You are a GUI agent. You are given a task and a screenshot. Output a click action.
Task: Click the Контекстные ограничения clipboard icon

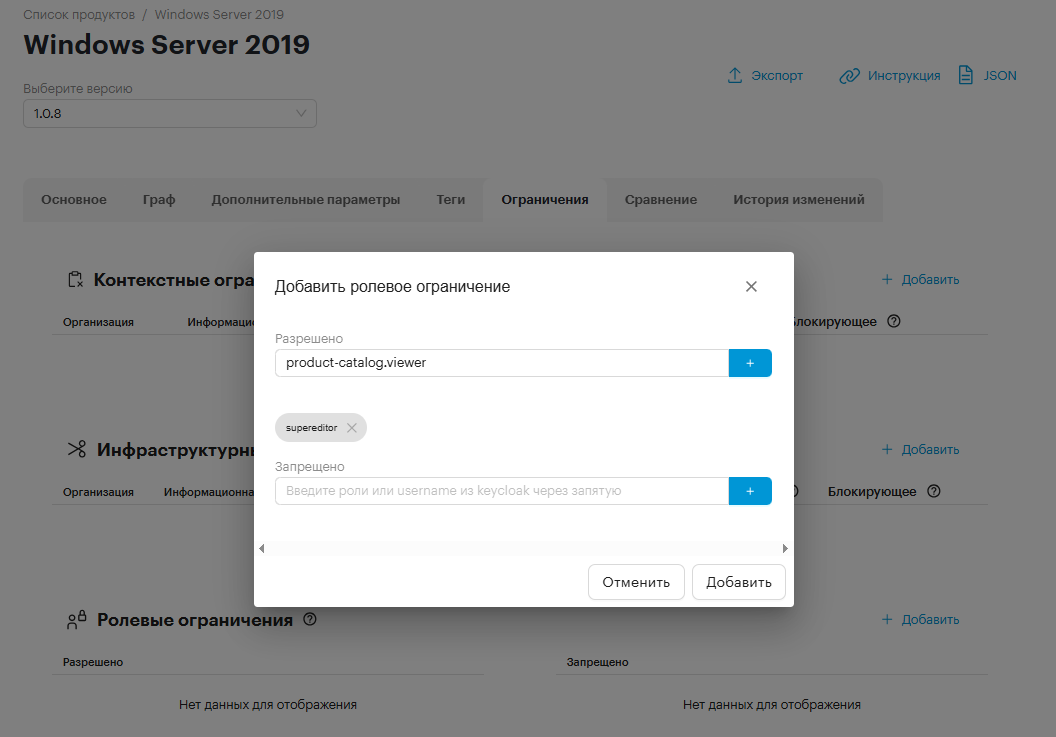coord(75,280)
